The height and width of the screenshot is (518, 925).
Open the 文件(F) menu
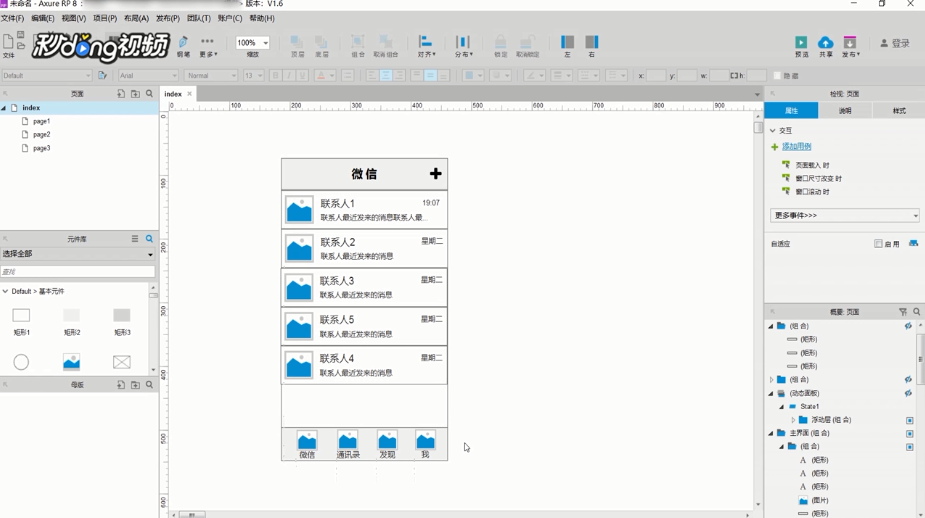(x=12, y=18)
